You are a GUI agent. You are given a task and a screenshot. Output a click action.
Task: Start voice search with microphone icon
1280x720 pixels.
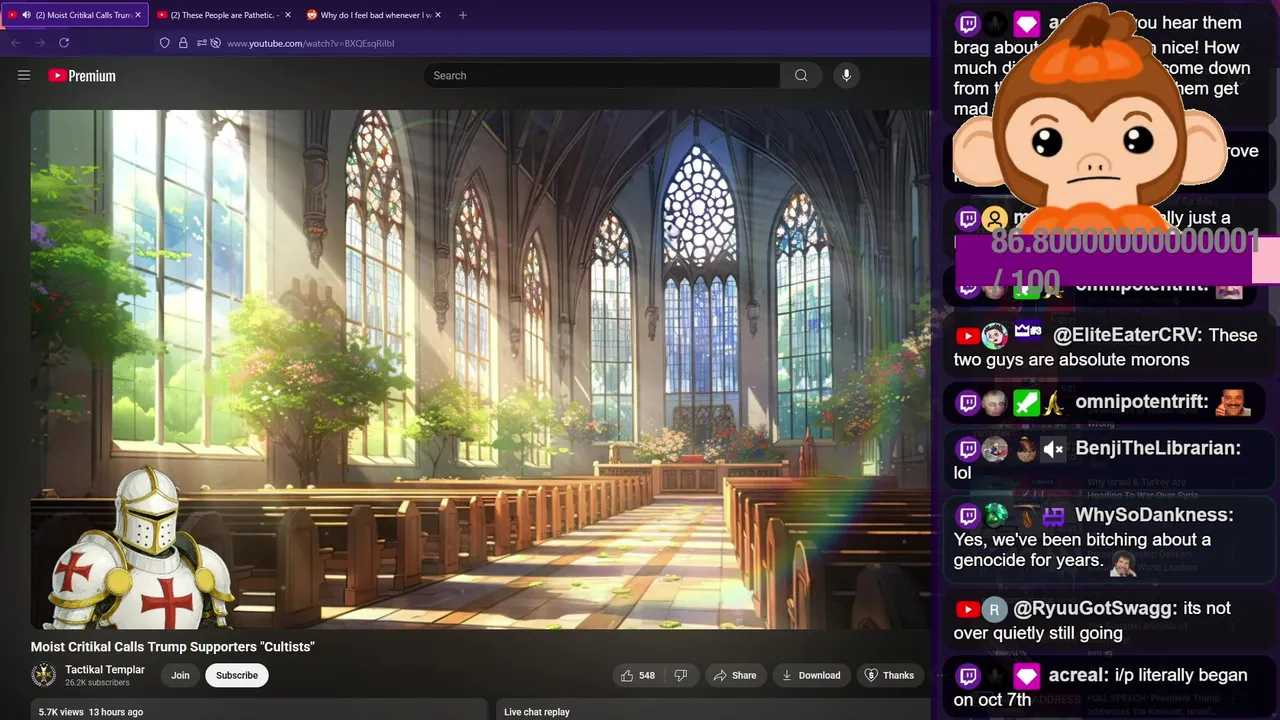click(x=846, y=76)
